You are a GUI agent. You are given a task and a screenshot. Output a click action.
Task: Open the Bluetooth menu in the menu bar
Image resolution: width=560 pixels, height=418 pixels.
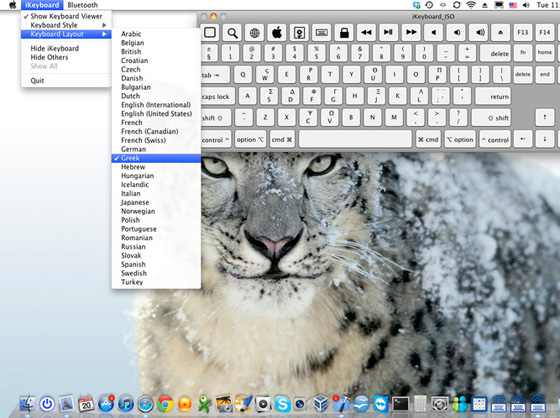point(82,5)
